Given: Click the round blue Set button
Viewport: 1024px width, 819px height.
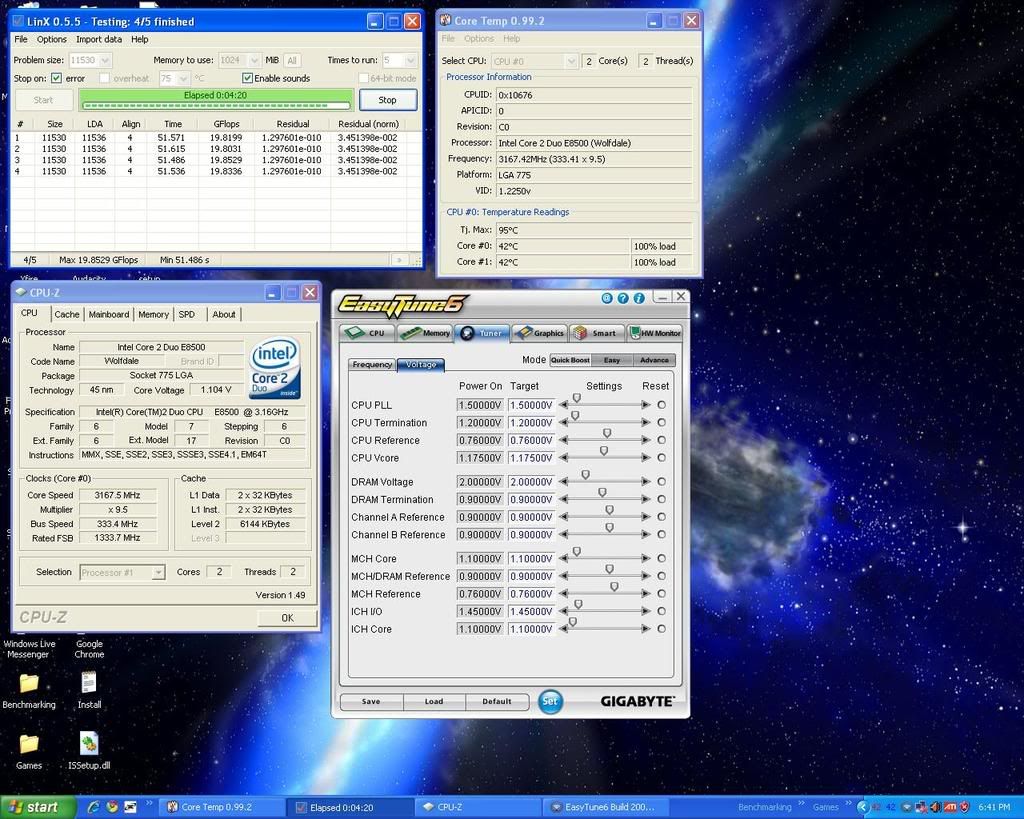Looking at the screenshot, I should coord(550,701).
